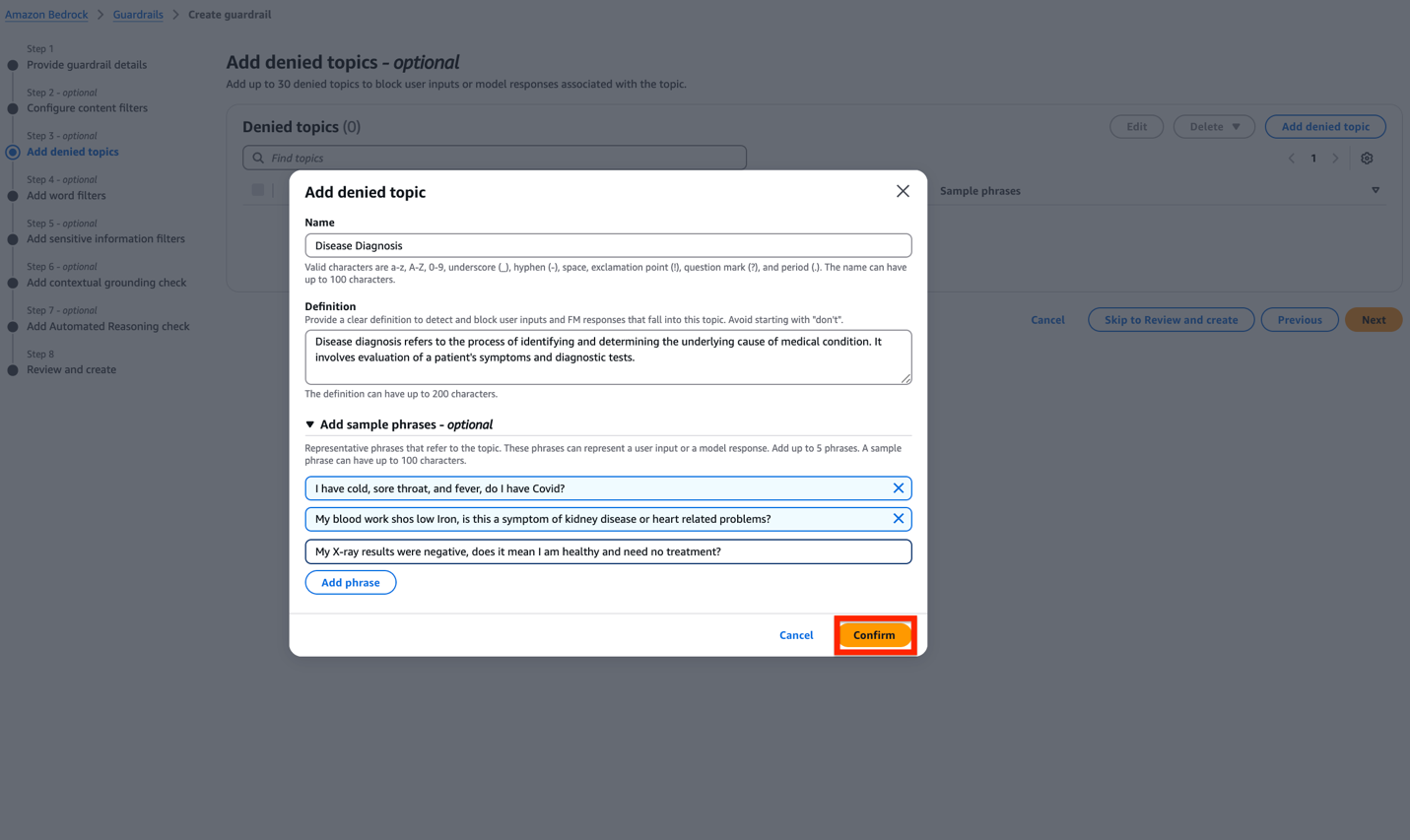Image resolution: width=1410 pixels, height=840 pixels.
Task: Click inside the Name input field
Action: [x=608, y=244]
